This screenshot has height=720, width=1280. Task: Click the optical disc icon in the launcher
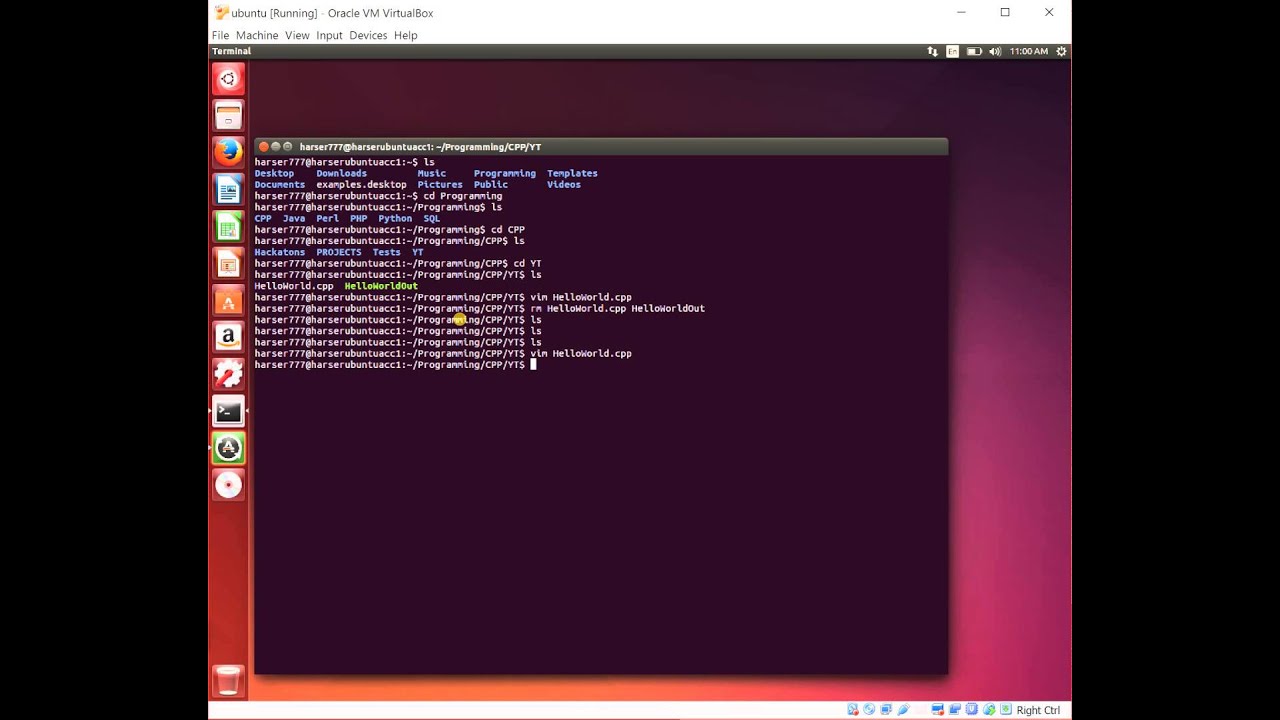228,485
